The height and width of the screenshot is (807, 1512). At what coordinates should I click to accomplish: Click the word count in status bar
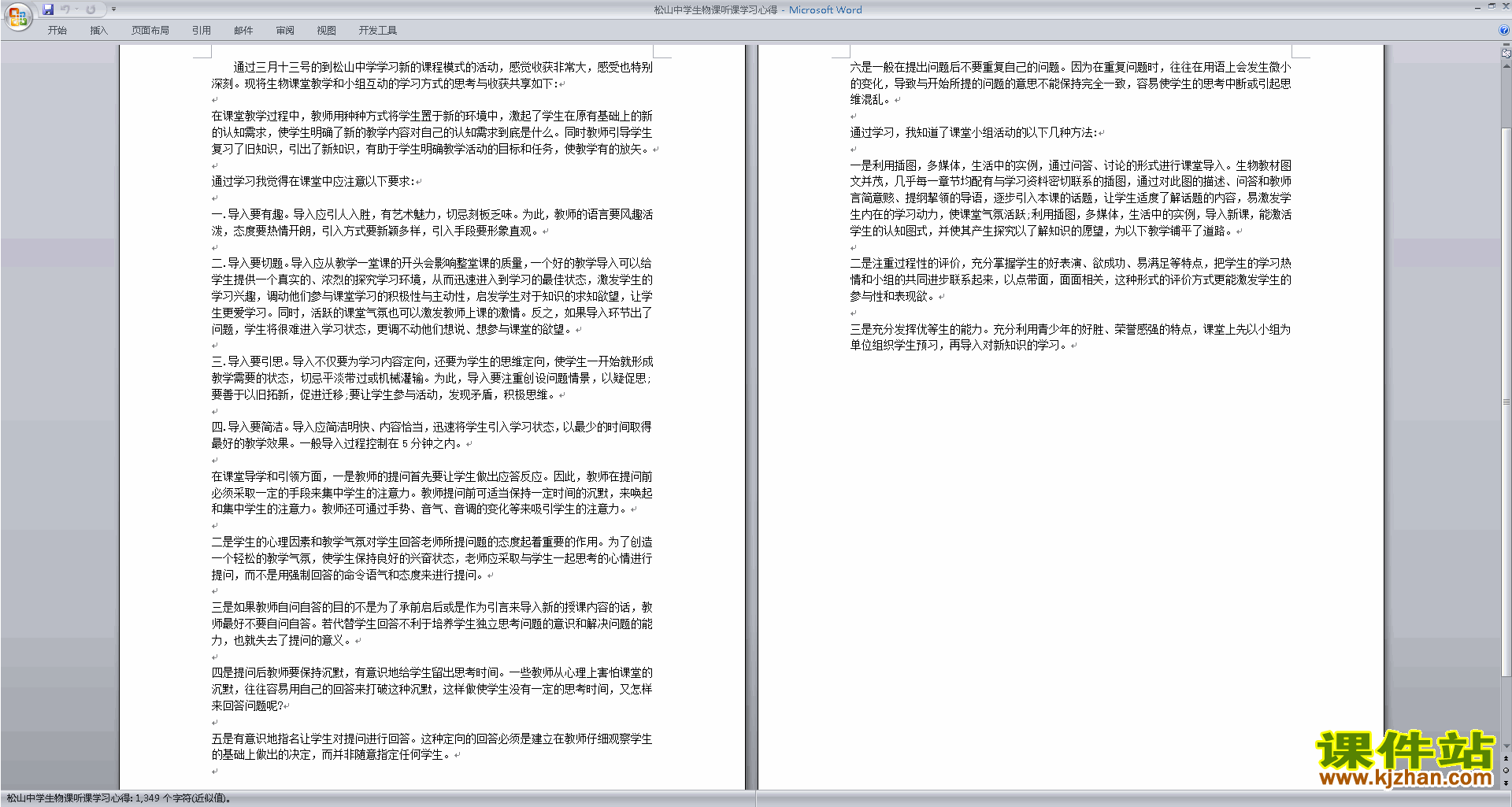[120, 798]
